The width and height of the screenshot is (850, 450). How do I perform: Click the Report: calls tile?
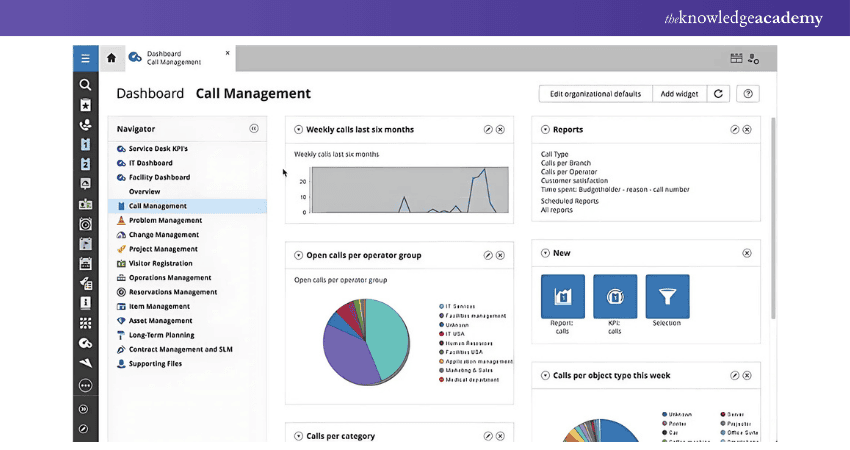point(562,297)
